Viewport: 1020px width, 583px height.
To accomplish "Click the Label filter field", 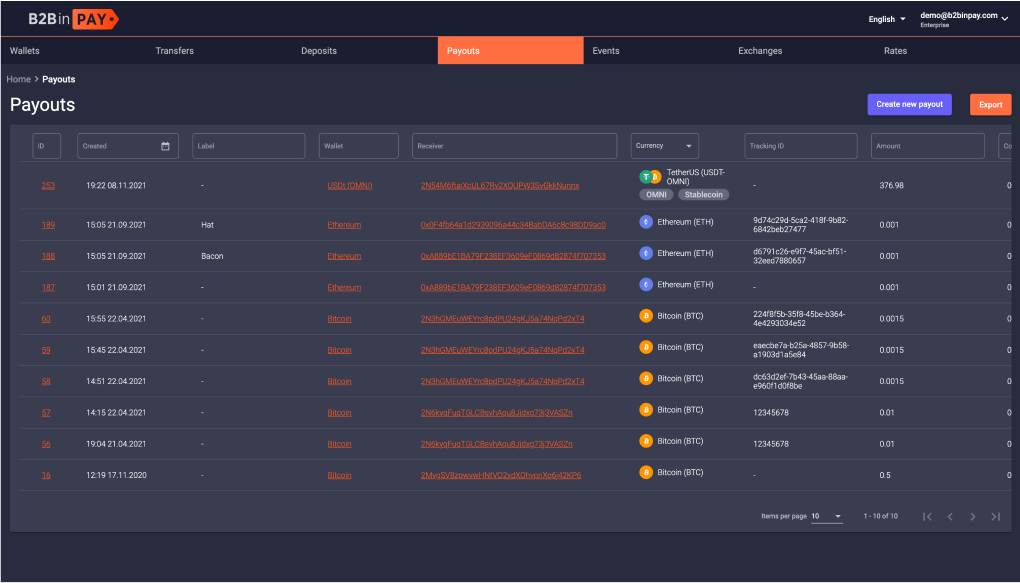I will click(x=248, y=146).
